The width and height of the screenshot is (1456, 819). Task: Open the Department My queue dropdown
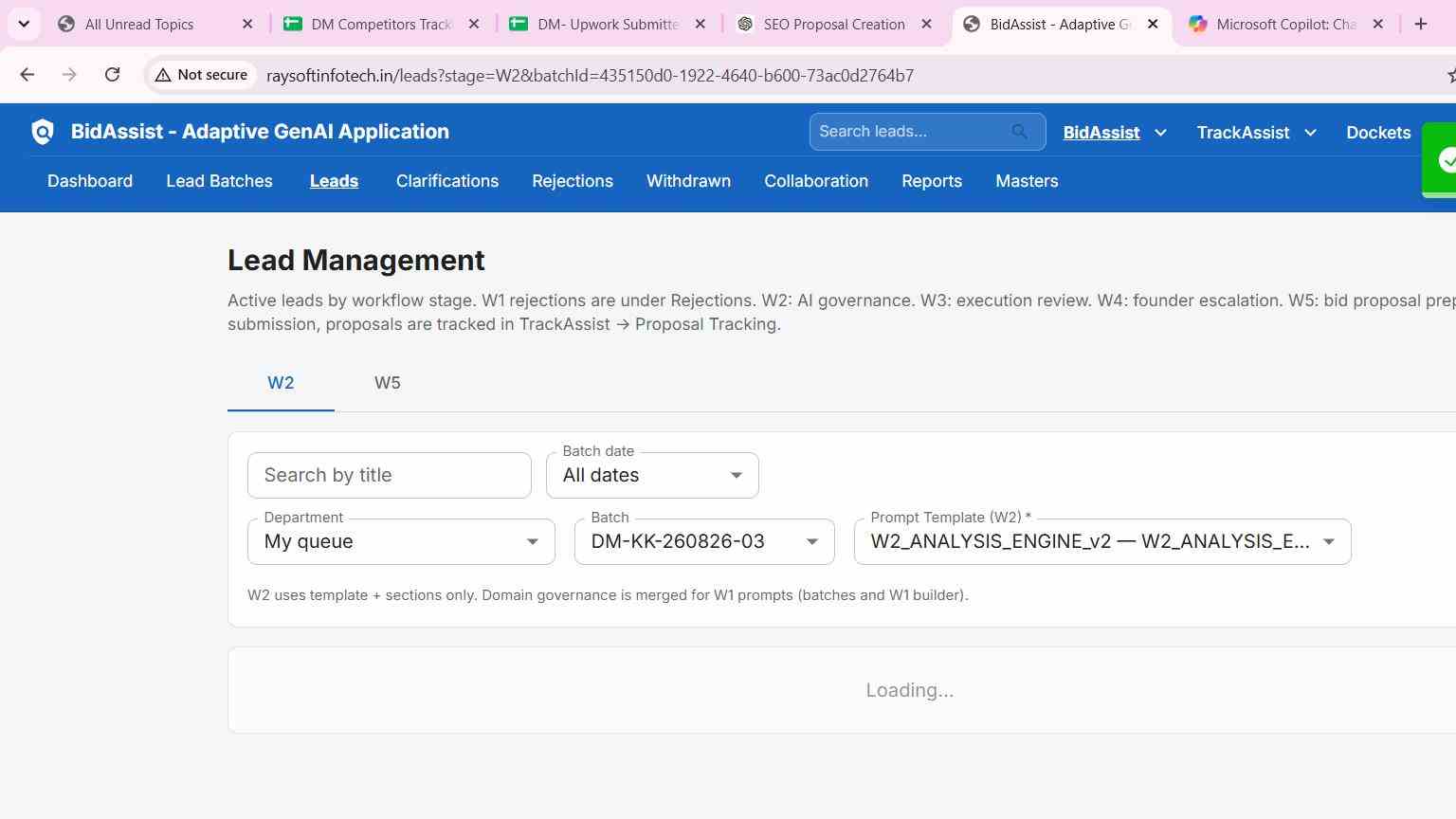click(401, 541)
